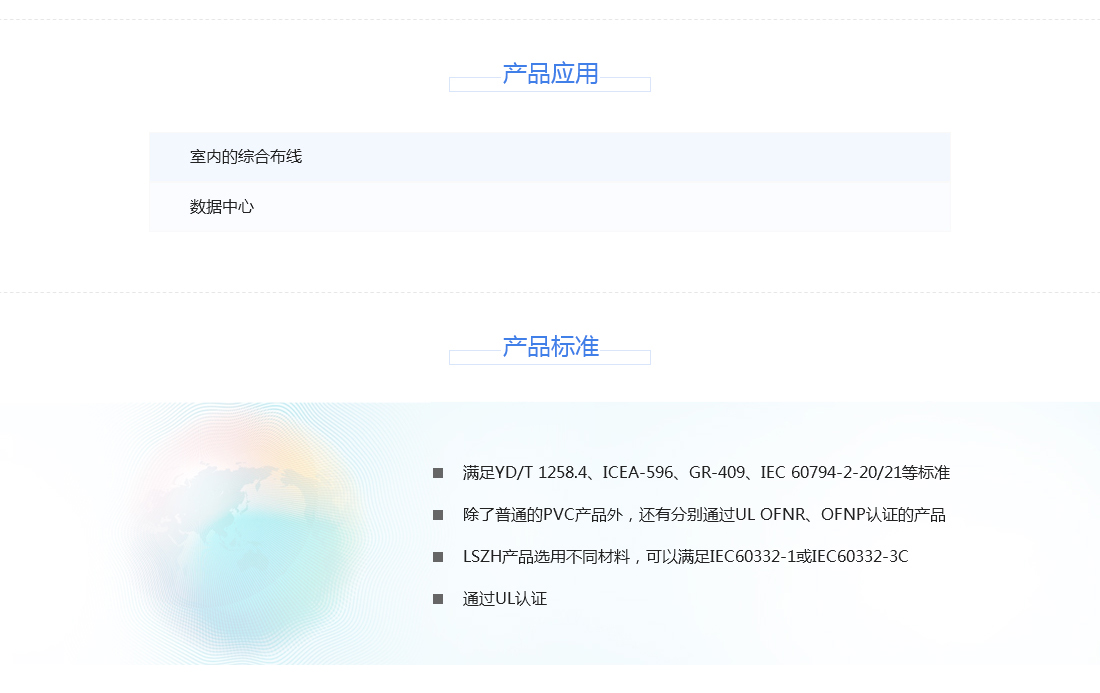
Task: Click the GR-409 standard text
Action: tap(717, 473)
